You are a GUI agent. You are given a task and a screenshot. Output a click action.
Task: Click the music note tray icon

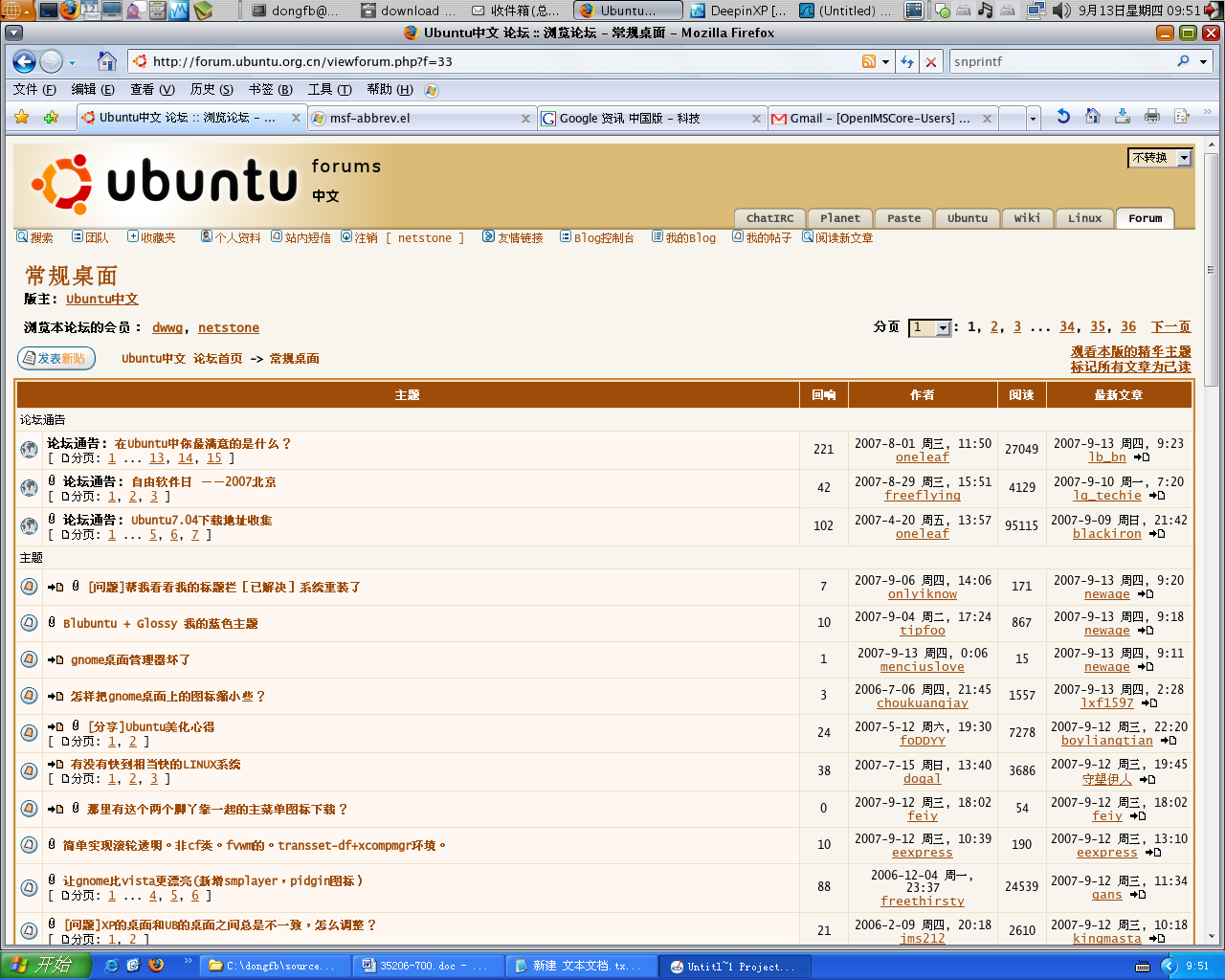click(x=985, y=11)
